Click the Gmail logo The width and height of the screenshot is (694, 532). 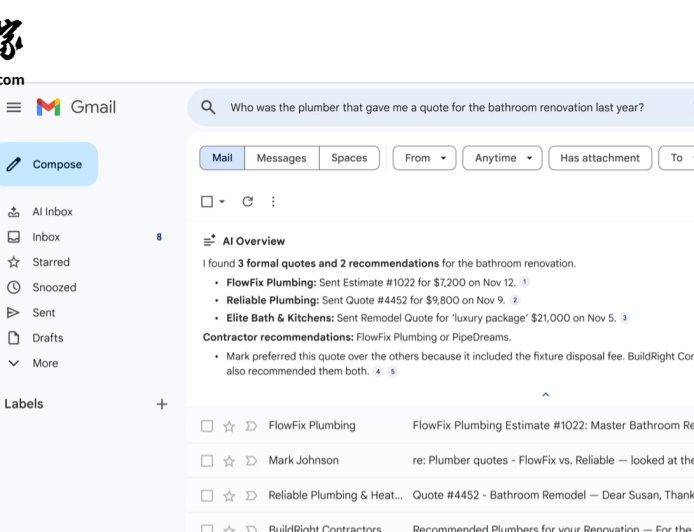76,107
